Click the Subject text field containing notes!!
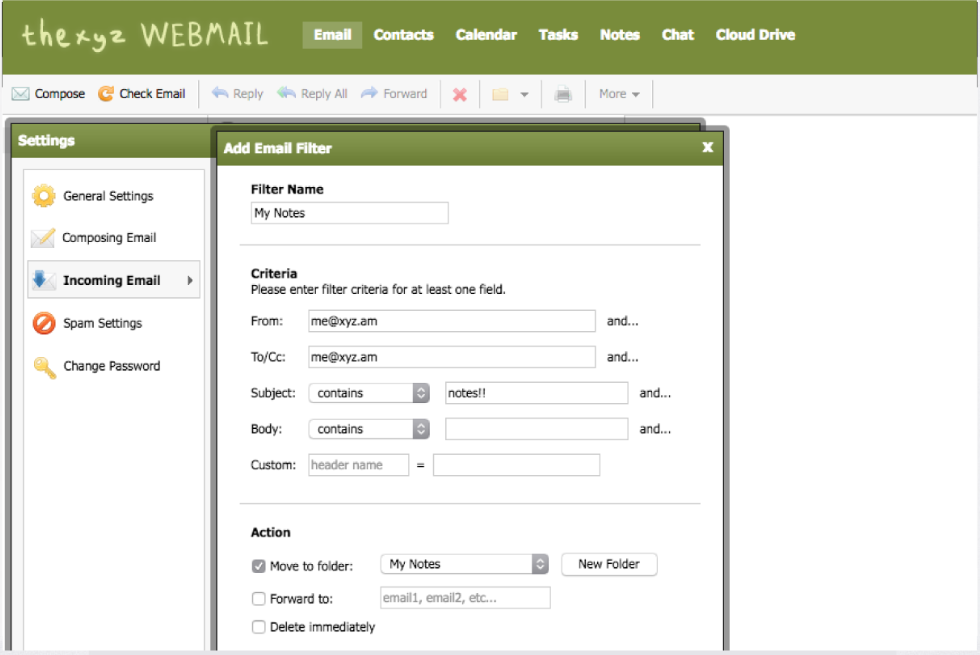This screenshot has width=980, height=655. (x=536, y=393)
